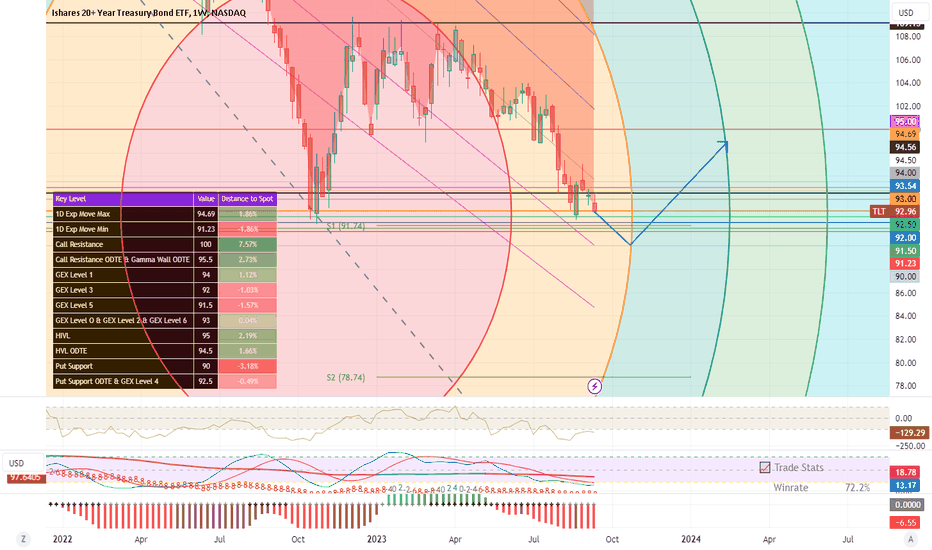Click the green 91.50 price label
Image resolution: width=932 pixels, height=550 pixels.
click(905, 251)
